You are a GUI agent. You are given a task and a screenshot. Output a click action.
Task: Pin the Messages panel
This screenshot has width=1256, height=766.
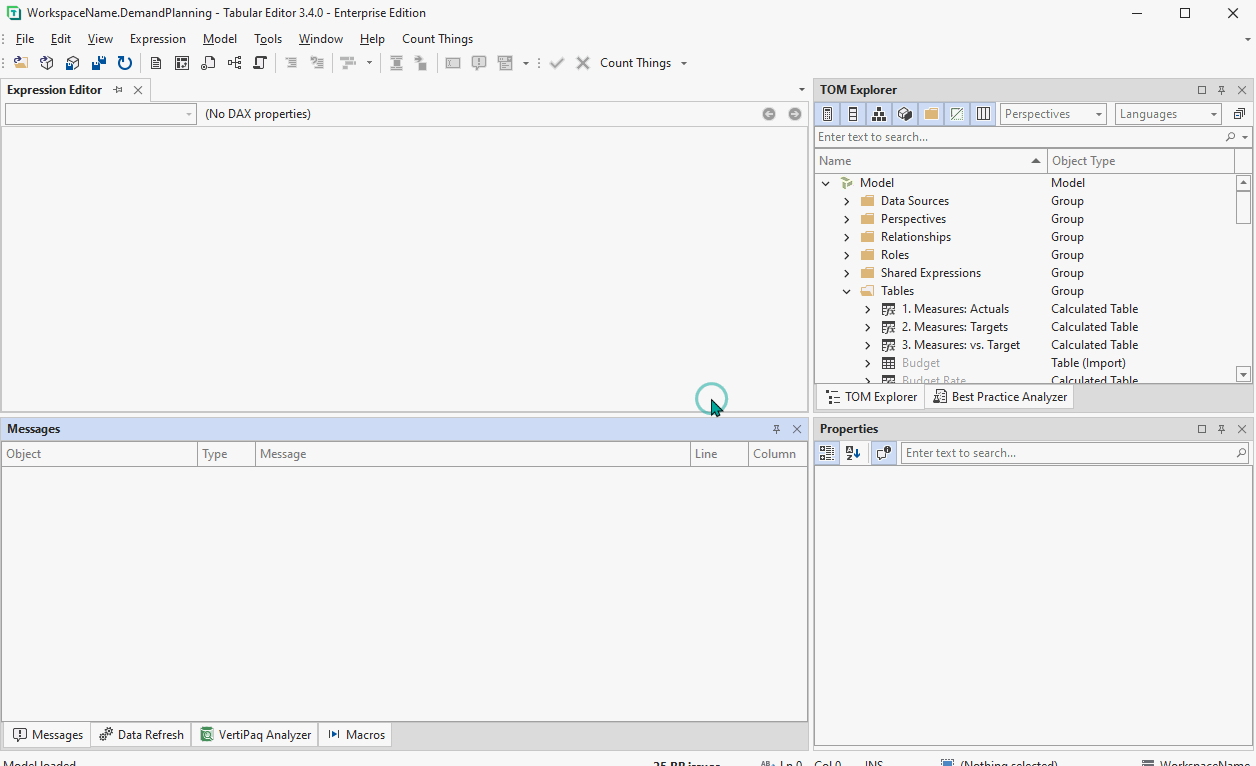pyautogui.click(x=776, y=429)
